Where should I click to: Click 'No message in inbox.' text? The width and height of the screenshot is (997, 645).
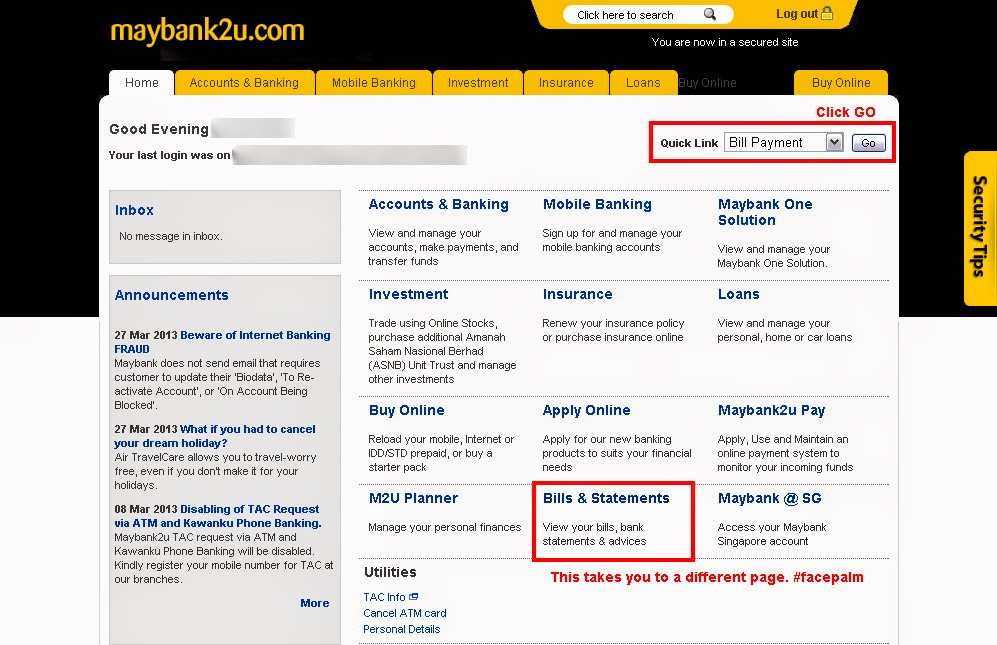click(170, 236)
